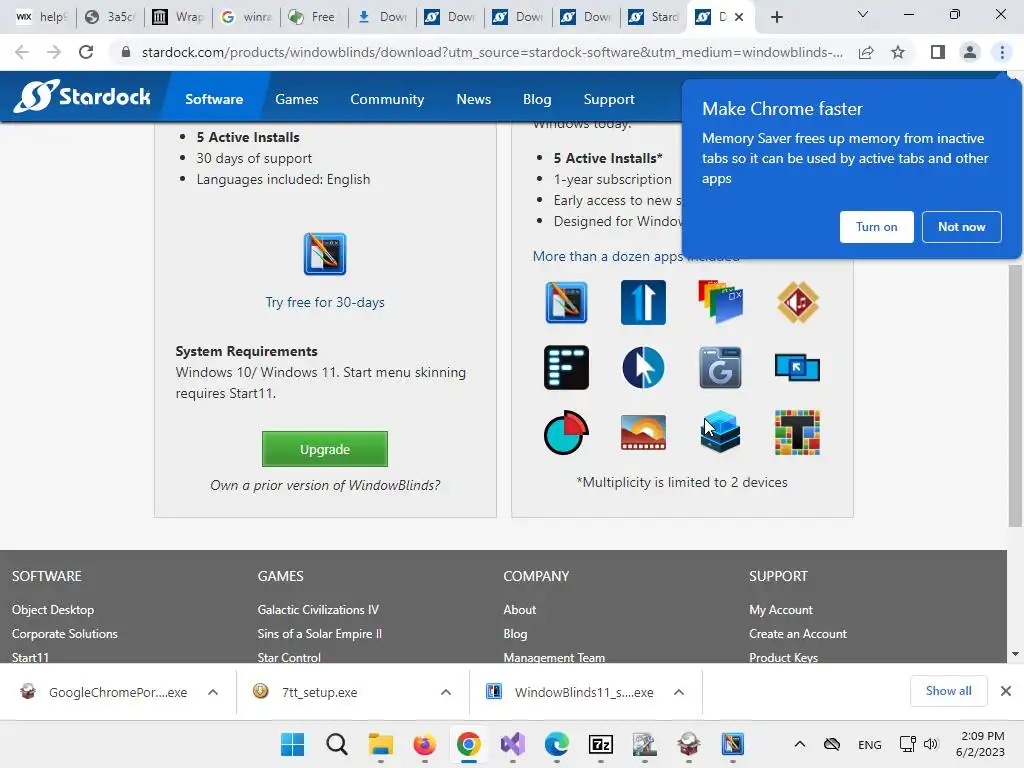Open the Community nav menu
Viewport: 1024px width, 768px height.
click(x=387, y=99)
